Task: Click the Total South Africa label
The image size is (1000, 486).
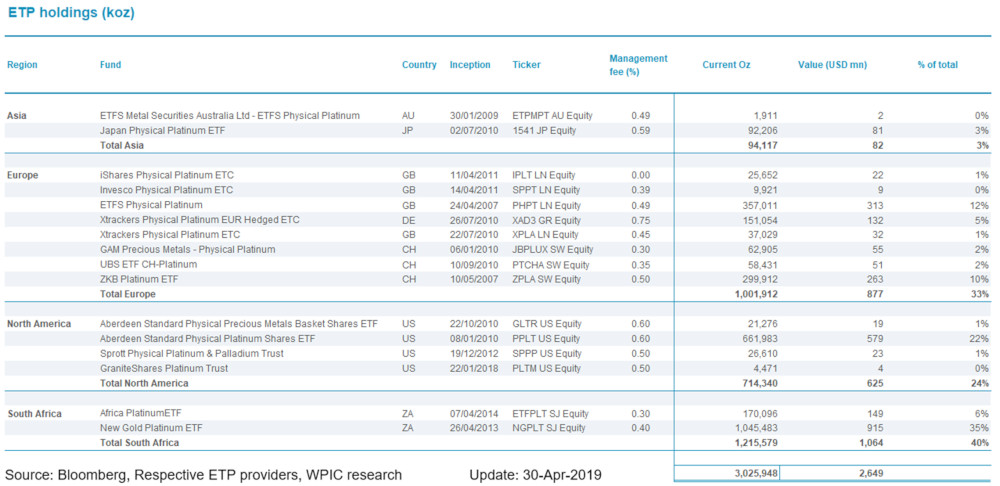Action: (140, 443)
